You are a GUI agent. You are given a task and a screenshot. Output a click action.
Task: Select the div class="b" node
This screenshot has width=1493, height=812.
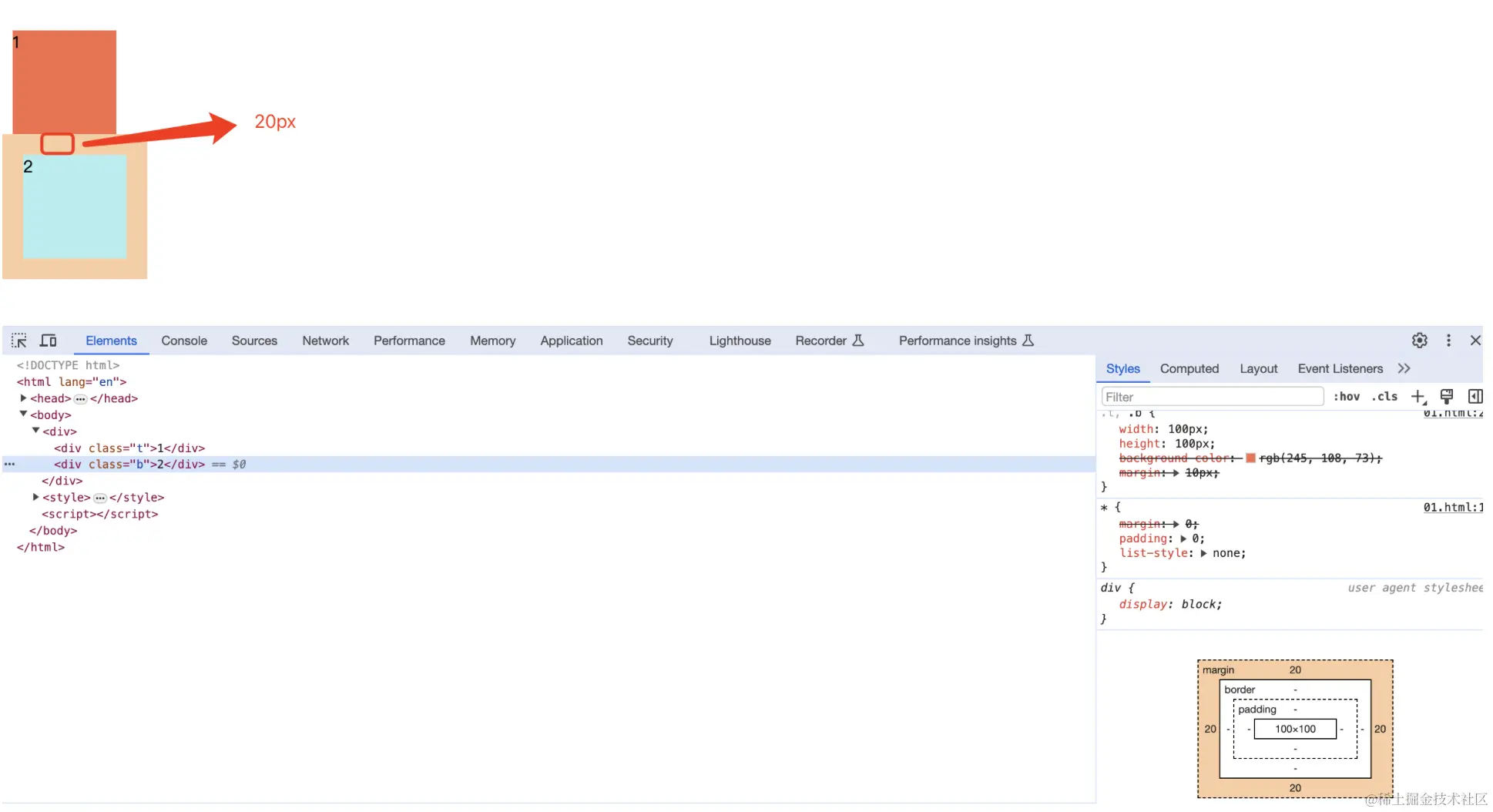click(129, 465)
